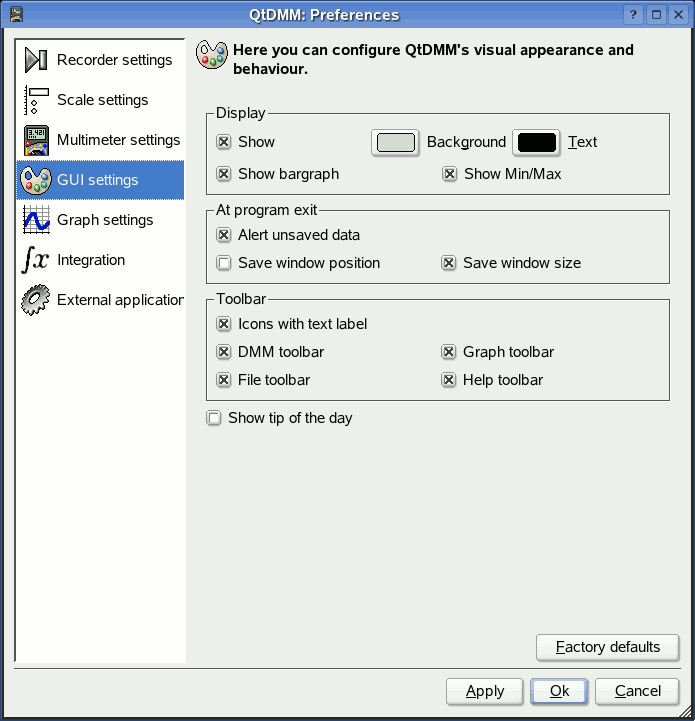Click the title bar help question mark
695x721 pixels.
coord(633,14)
